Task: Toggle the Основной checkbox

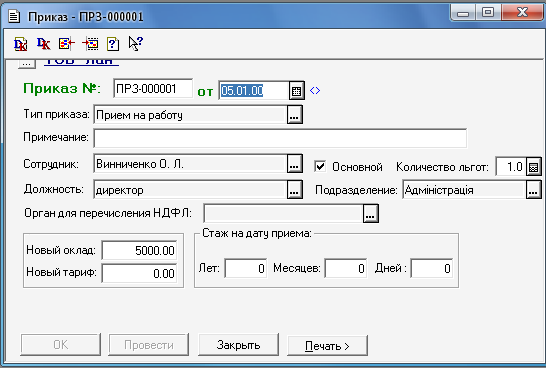Action: pos(320,166)
